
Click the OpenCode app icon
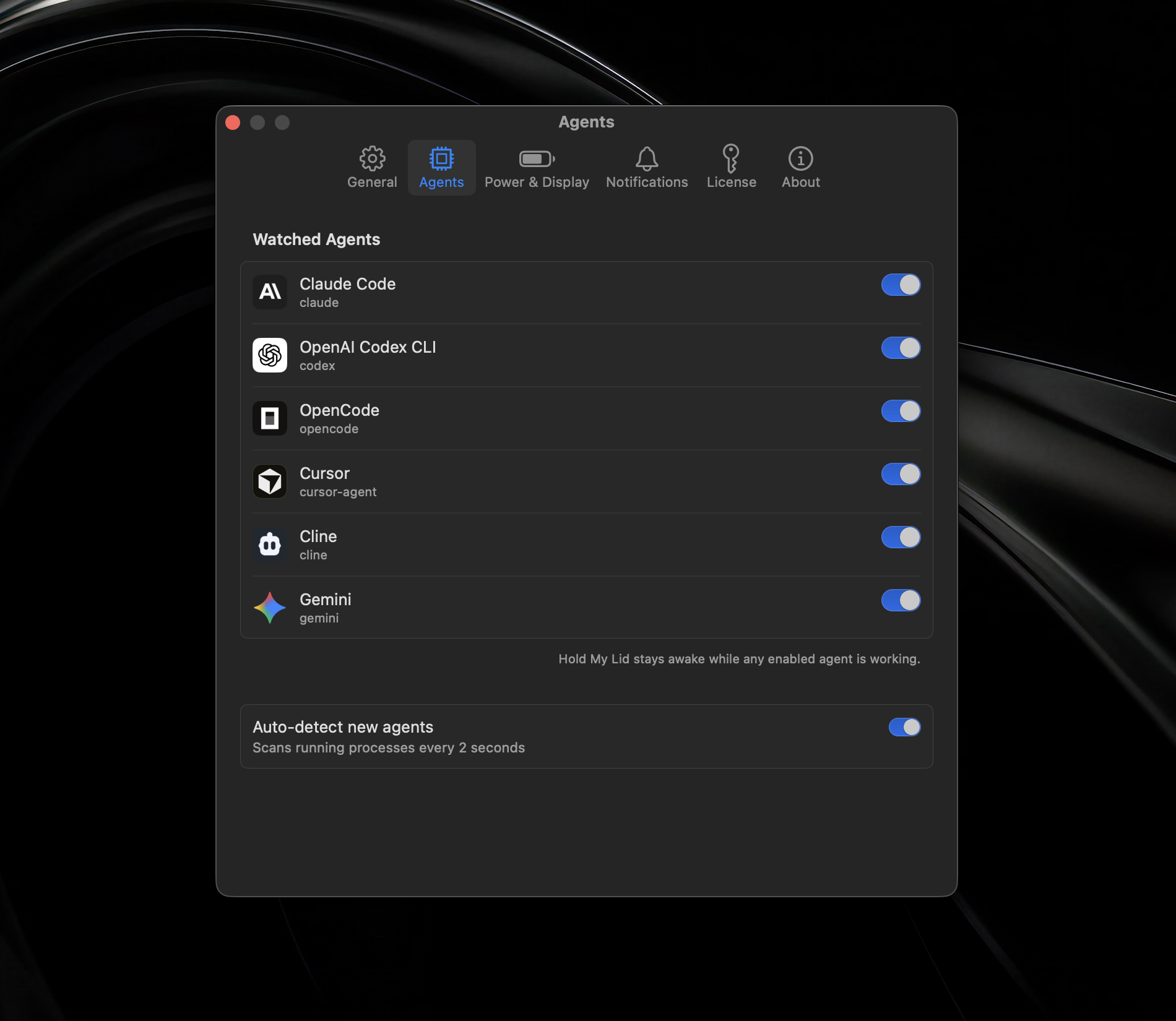[x=270, y=418]
